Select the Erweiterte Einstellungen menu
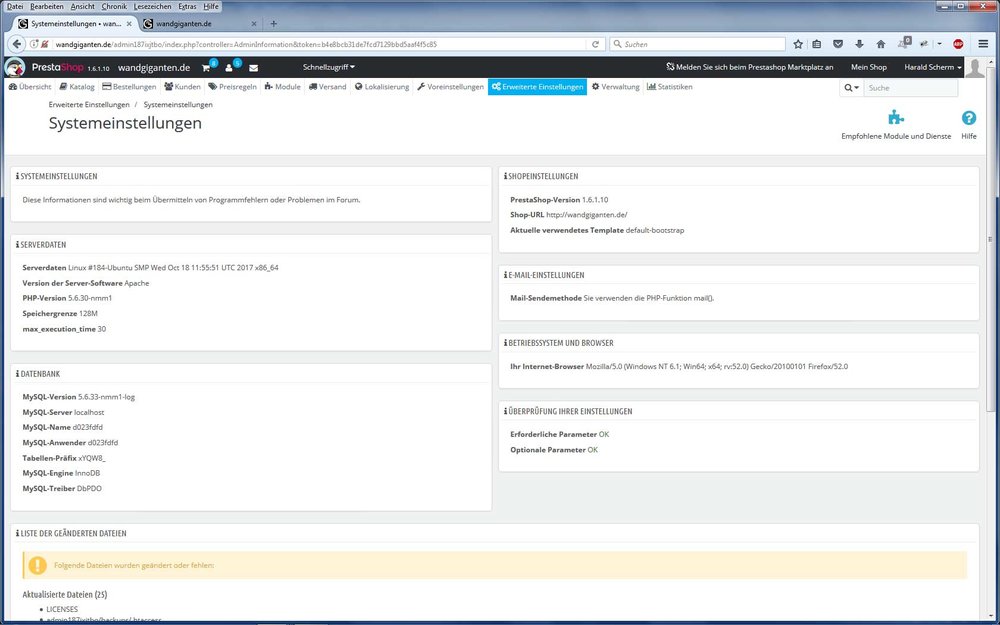Image resolution: width=1000 pixels, height=625 pixels. (x=537, y=87)
